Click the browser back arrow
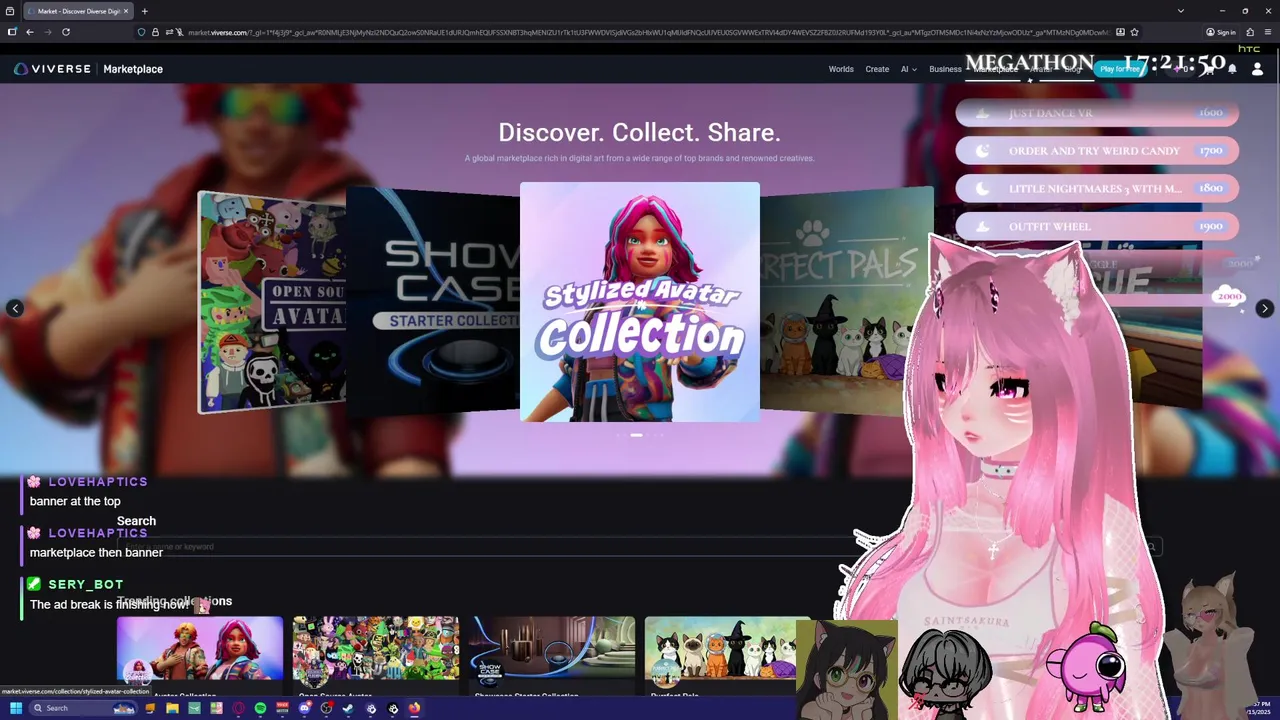 (x=30, y=32)
